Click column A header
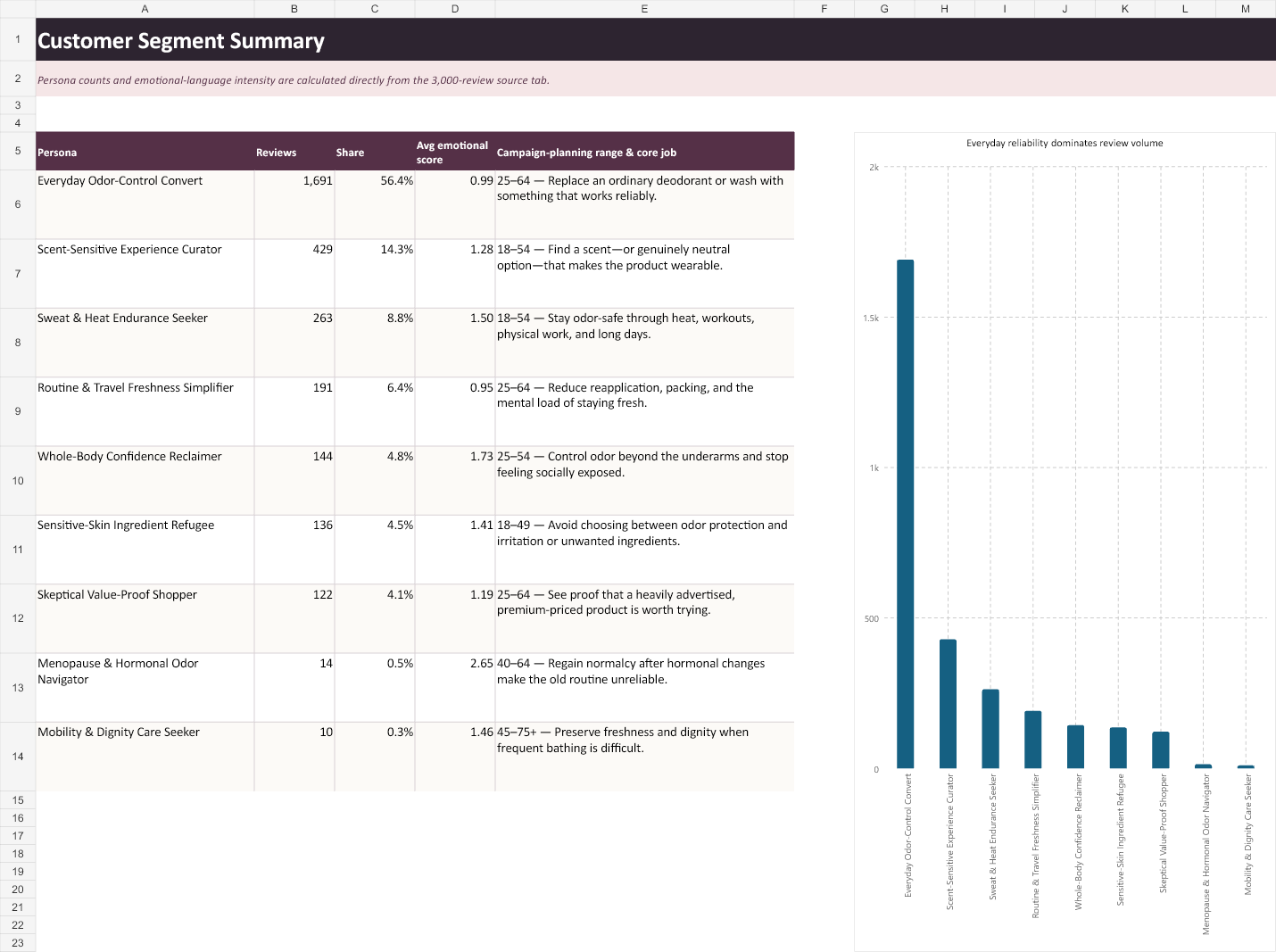 (x=145, y=9)
